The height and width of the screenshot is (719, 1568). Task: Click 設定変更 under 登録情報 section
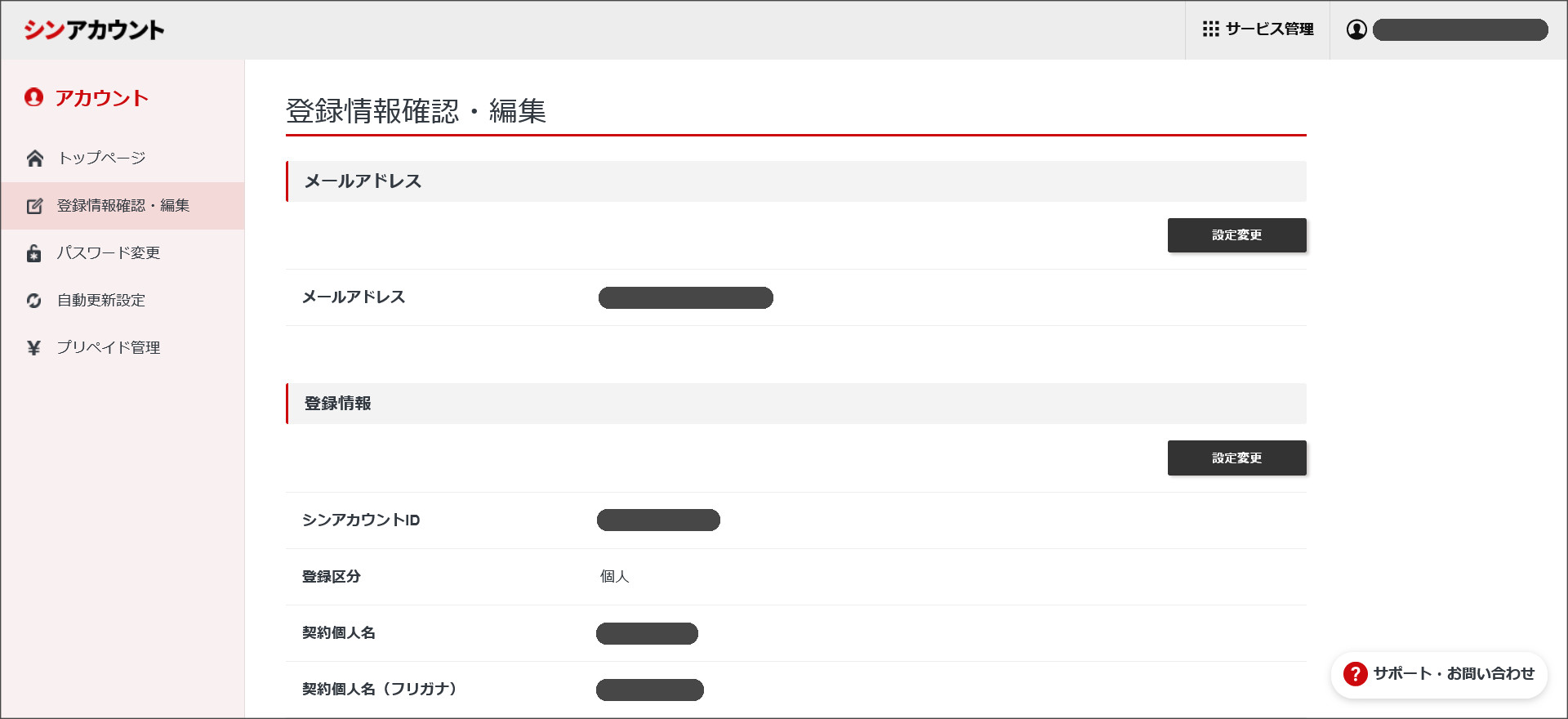point(1236,458)
